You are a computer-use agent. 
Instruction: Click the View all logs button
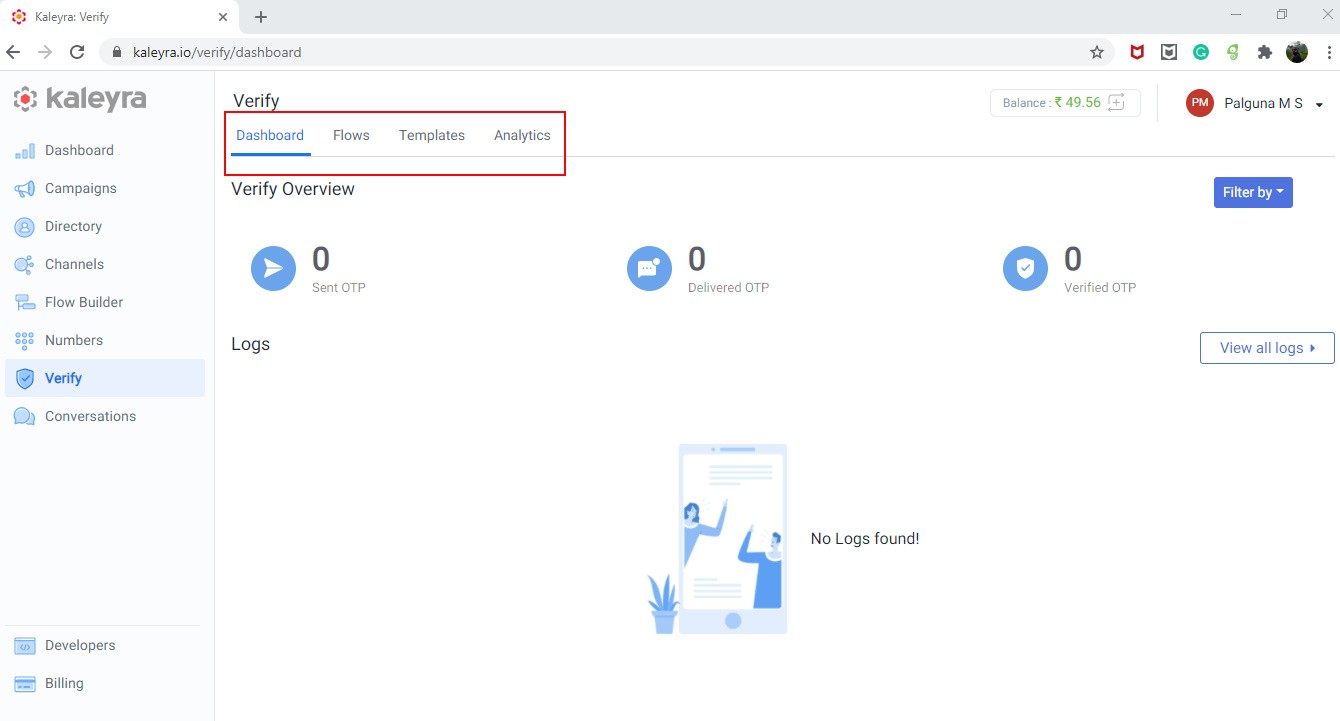[x=1267, y=348]
